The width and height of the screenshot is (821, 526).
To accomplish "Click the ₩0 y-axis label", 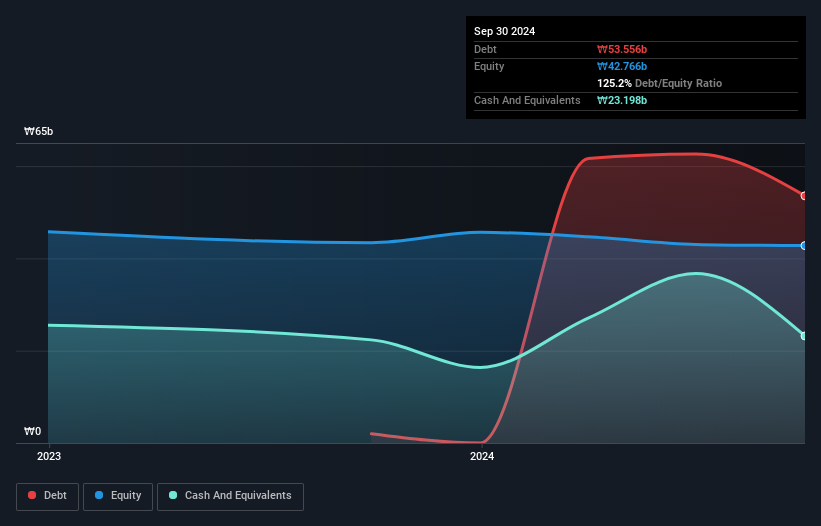I will [32, 431].
